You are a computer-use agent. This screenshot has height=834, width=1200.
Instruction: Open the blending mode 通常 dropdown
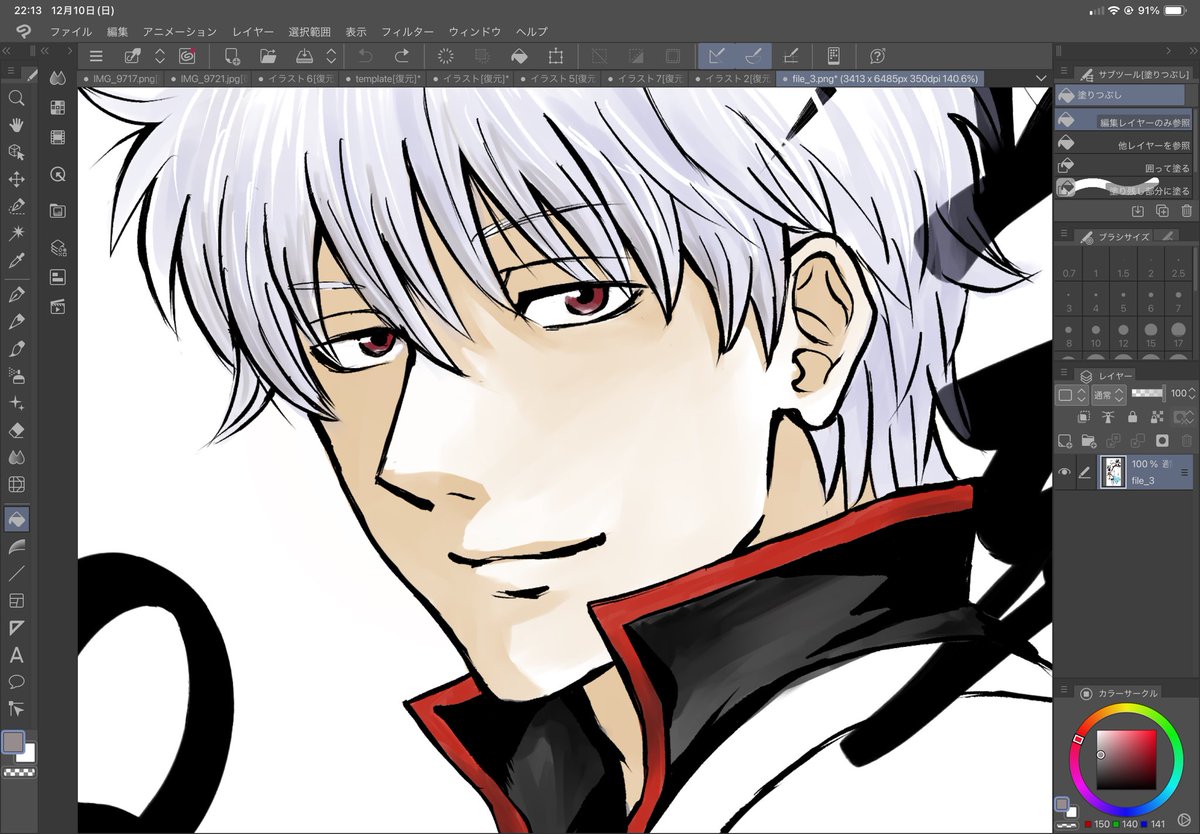click(1109, 395)
